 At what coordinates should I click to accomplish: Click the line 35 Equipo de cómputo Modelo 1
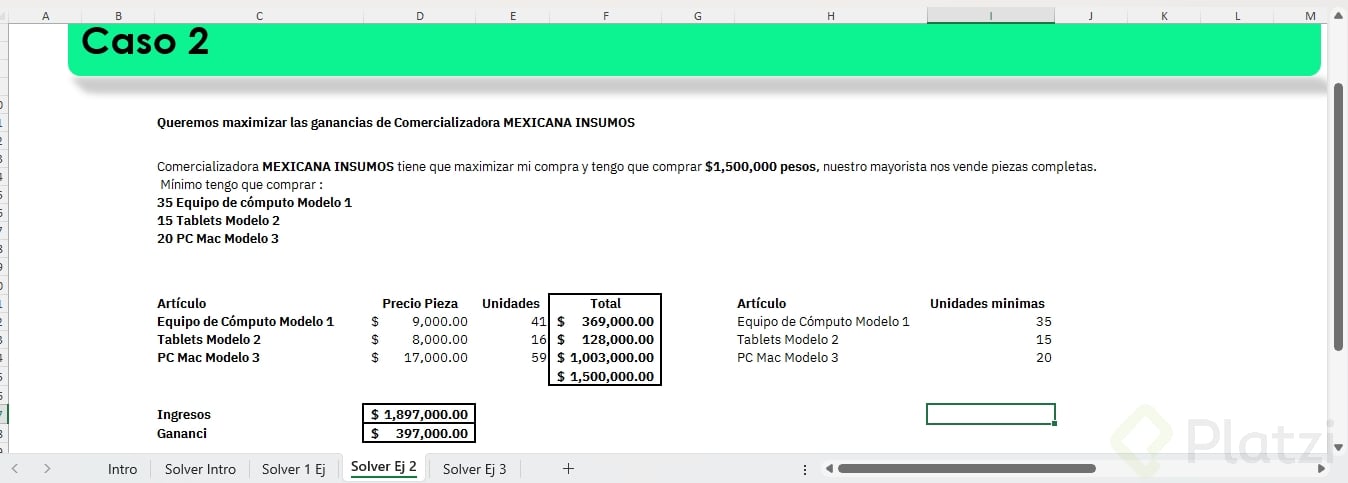(254, 202)
